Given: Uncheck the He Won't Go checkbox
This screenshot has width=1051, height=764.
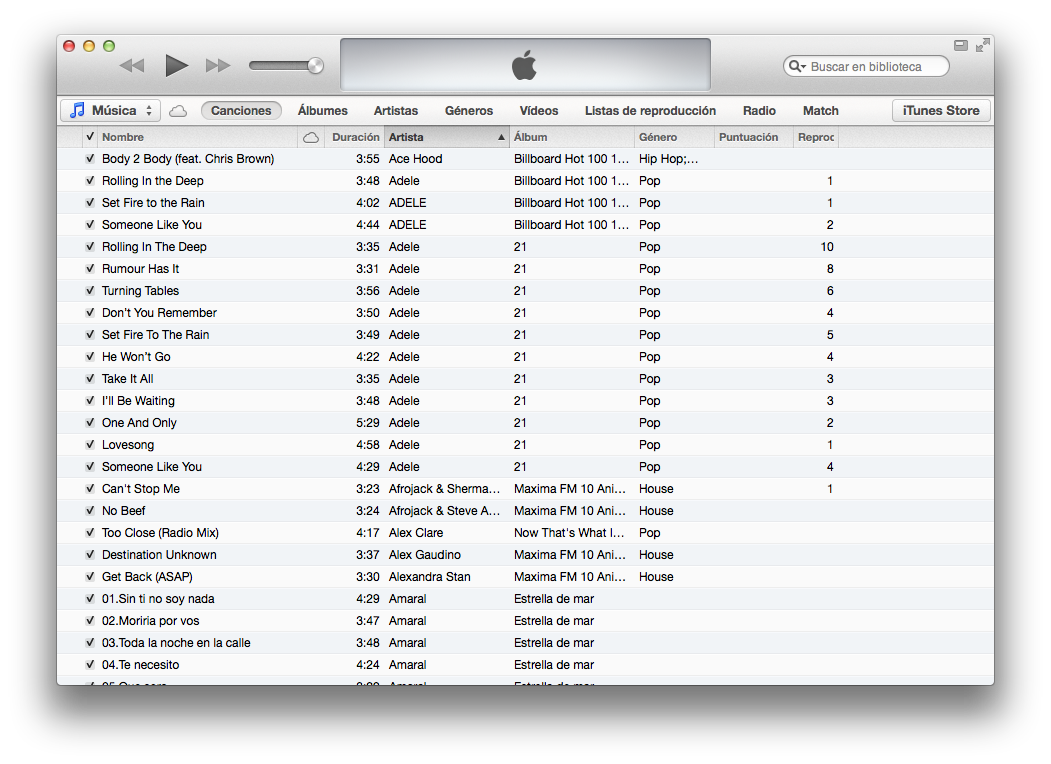Looking at the screenshot, I should pyautogui.click(x=90, y=357).
